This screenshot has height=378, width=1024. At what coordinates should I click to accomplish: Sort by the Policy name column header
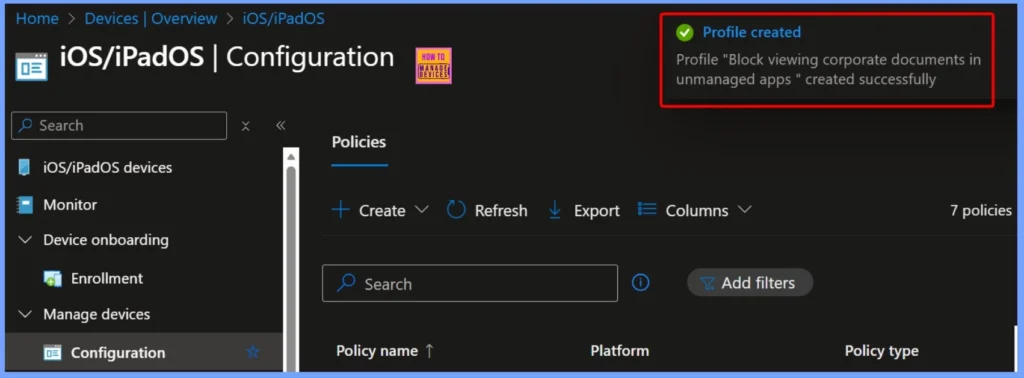click(x=377, y=351)
